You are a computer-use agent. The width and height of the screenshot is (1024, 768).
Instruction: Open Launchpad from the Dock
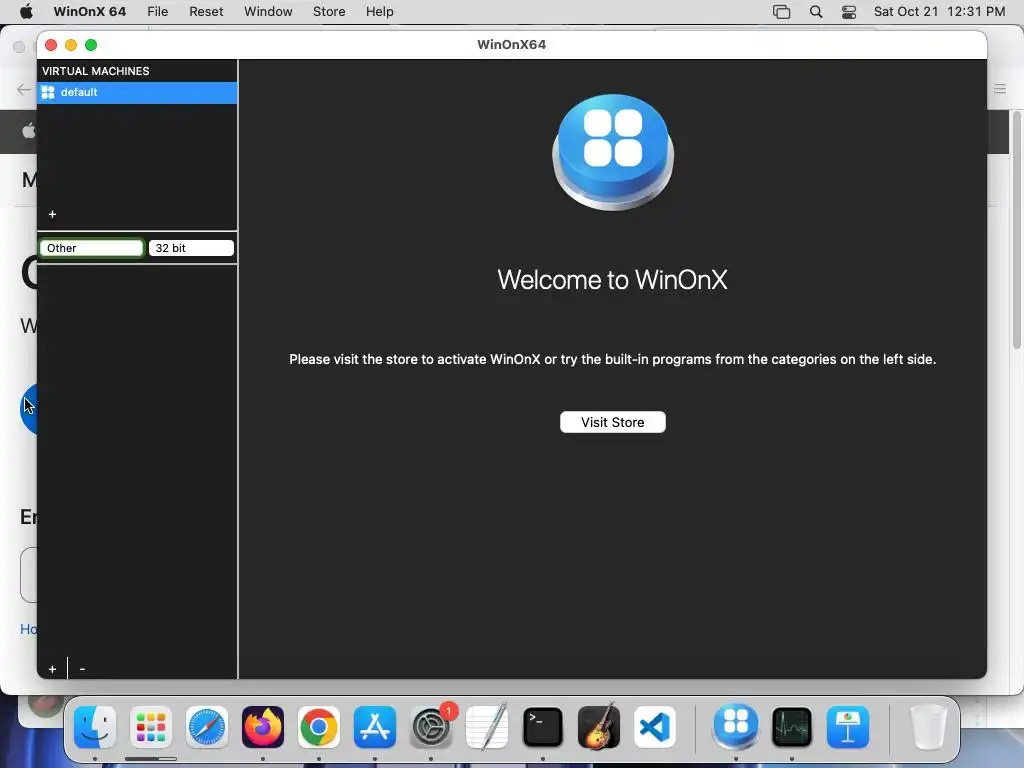point(151,727)
